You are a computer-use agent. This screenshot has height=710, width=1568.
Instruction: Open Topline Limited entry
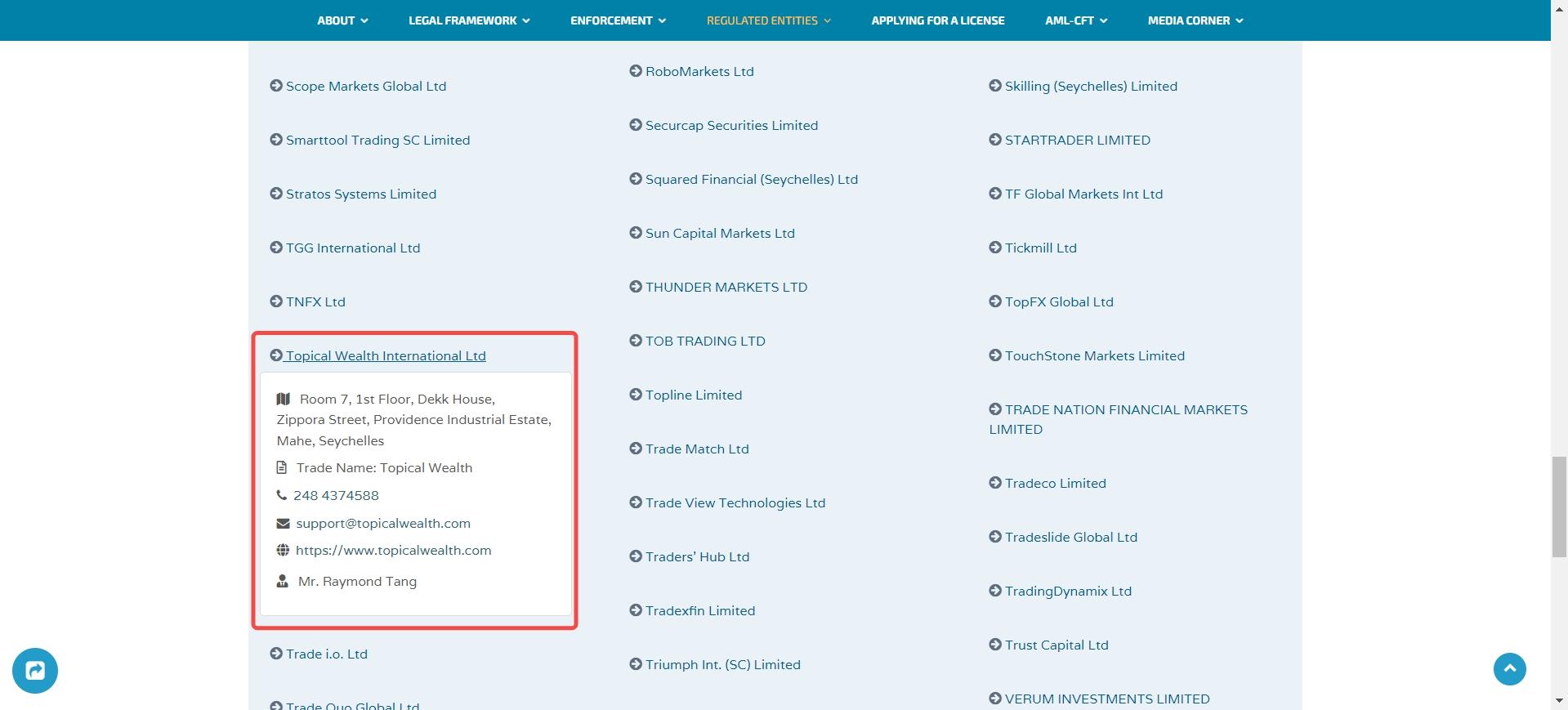click(686, 395)
